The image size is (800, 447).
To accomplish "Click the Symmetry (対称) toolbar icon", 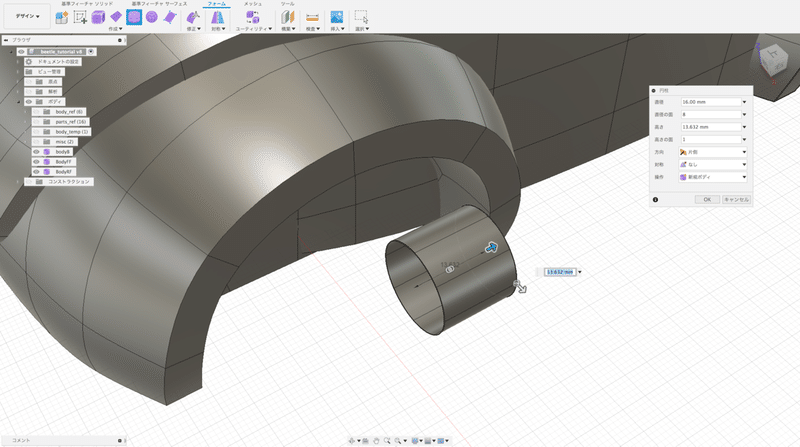I will (218, 17).
